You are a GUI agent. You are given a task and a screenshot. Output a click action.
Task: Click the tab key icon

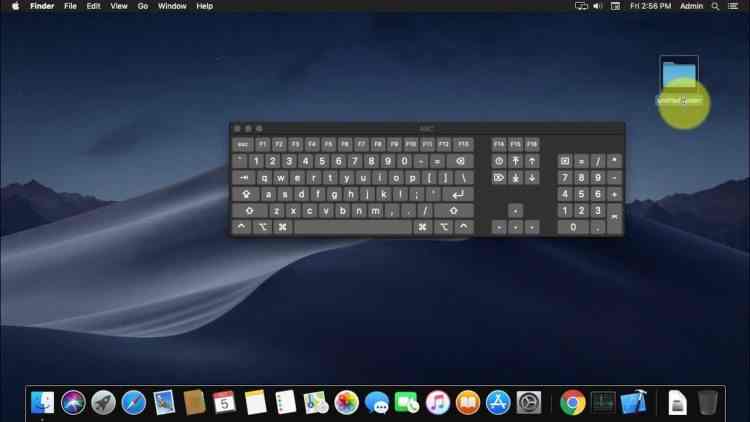click(244, 178)
